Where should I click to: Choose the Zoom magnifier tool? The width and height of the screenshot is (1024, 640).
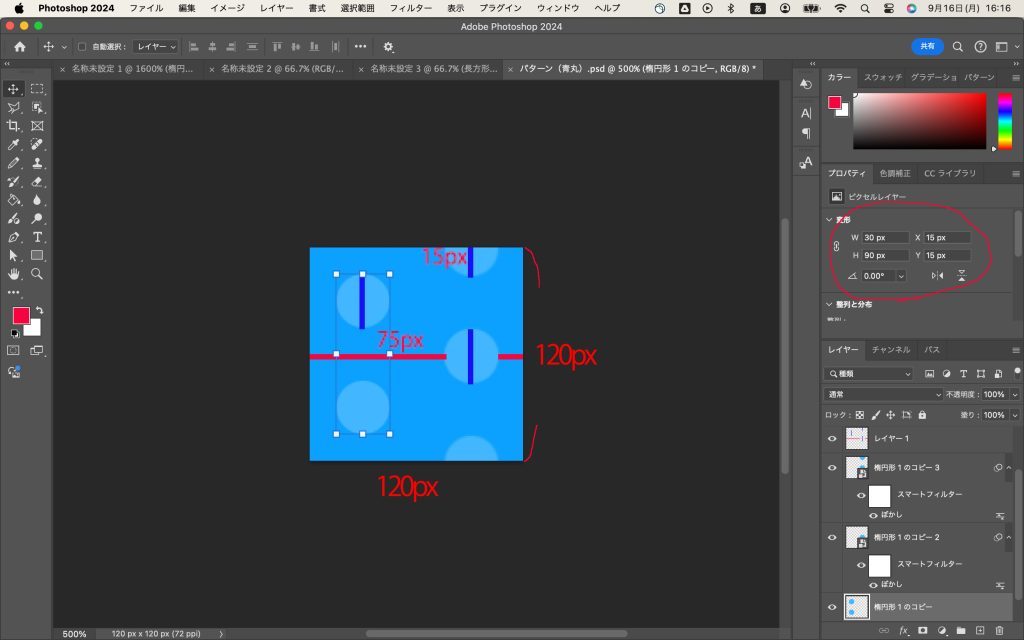point(37,273)
